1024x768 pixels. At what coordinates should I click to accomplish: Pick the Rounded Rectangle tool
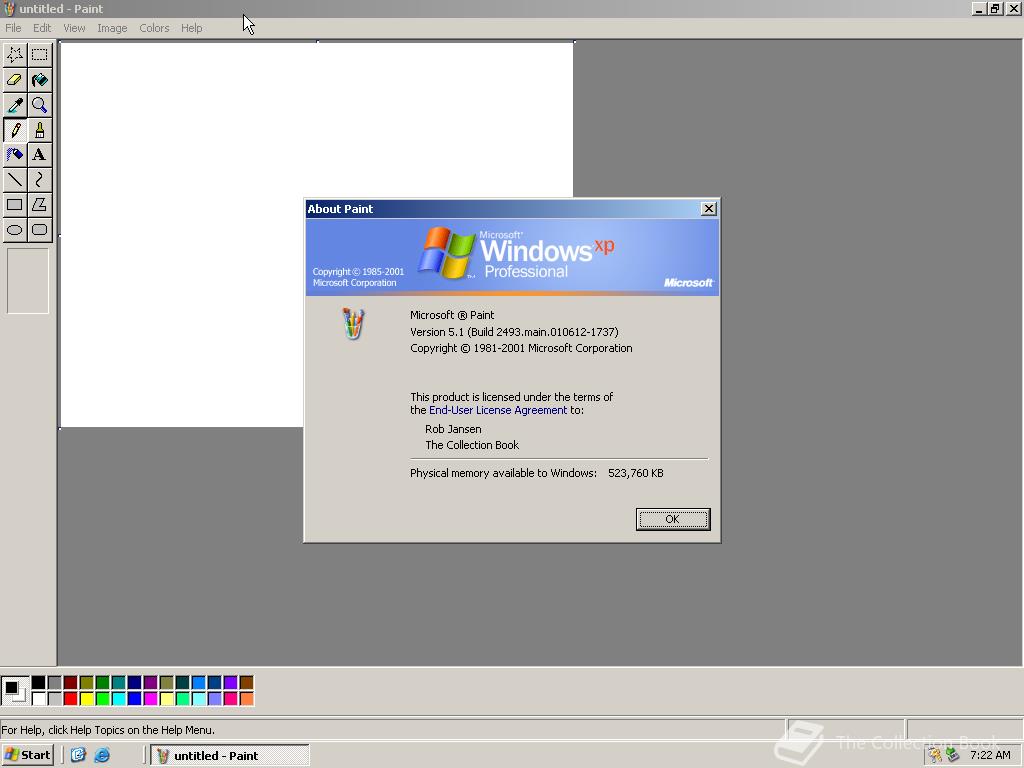pyautogui.click(x=39, y=230)
